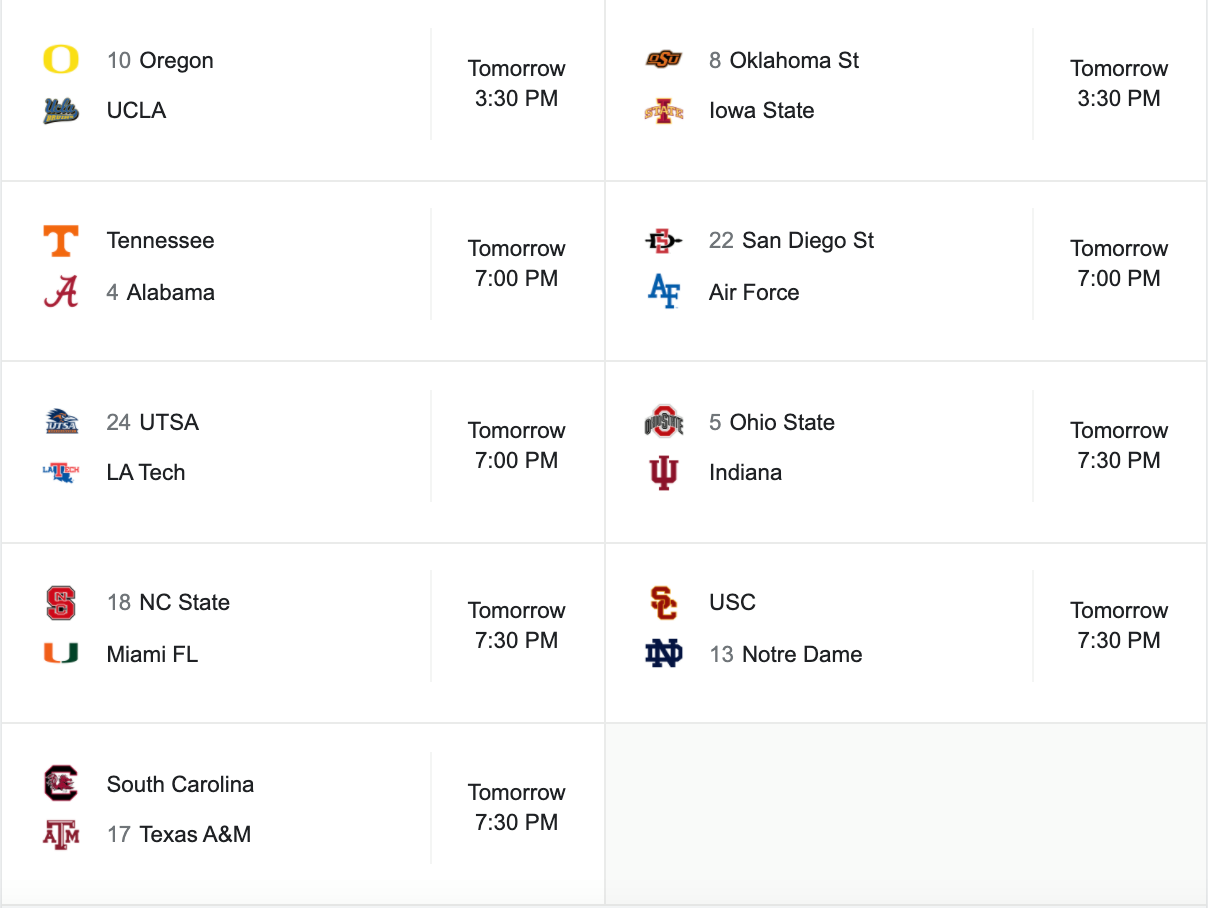The height and width of the screenshot is (908, 1208).
Task: Open the San Diego St team name
Action: pos(807,240)
